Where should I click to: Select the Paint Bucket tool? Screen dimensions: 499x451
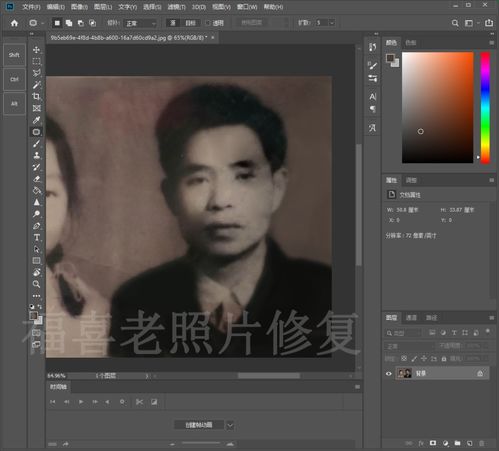click(x=37, y=190)
